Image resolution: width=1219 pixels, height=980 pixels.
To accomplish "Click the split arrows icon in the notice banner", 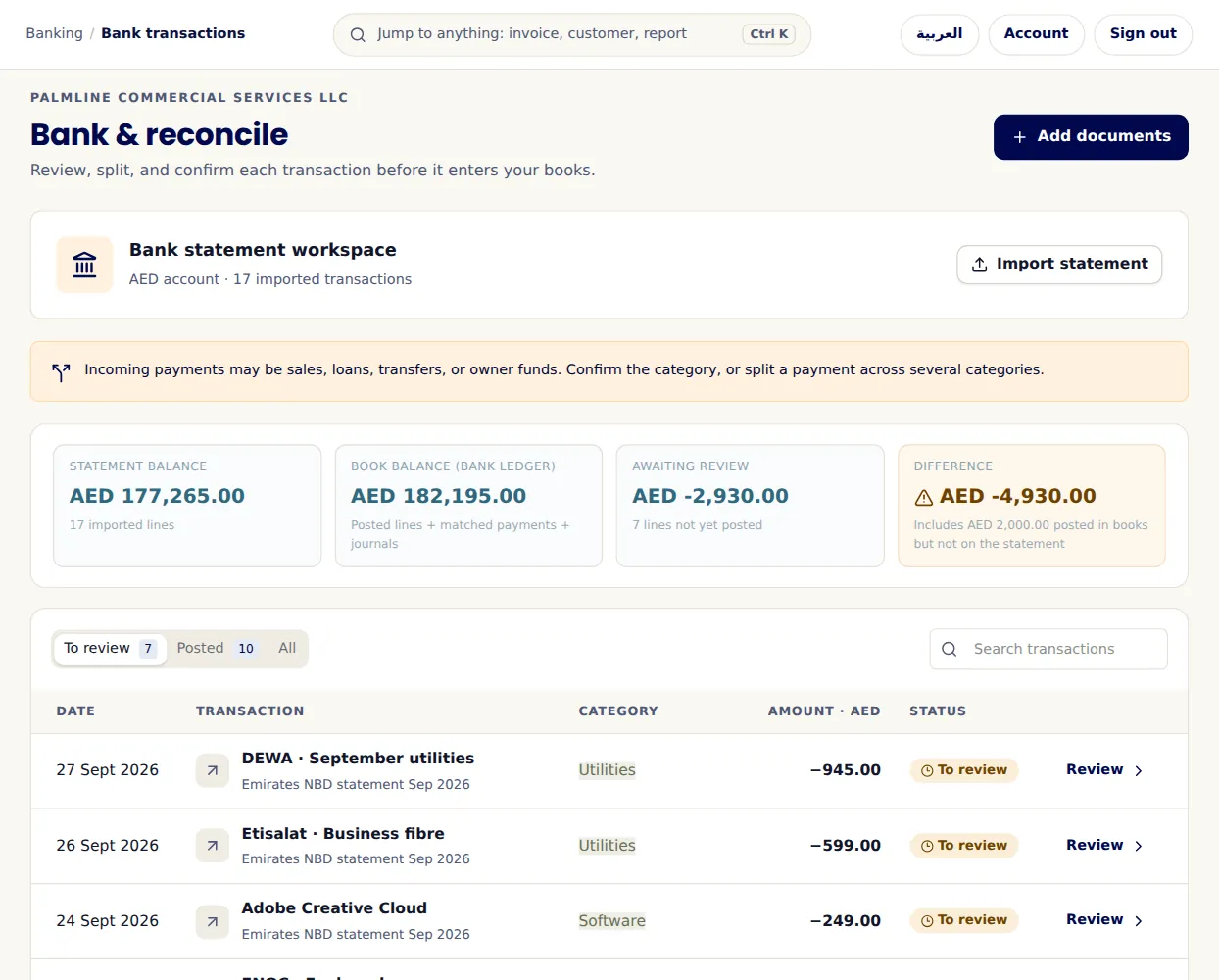I will [x=61, y=371].
